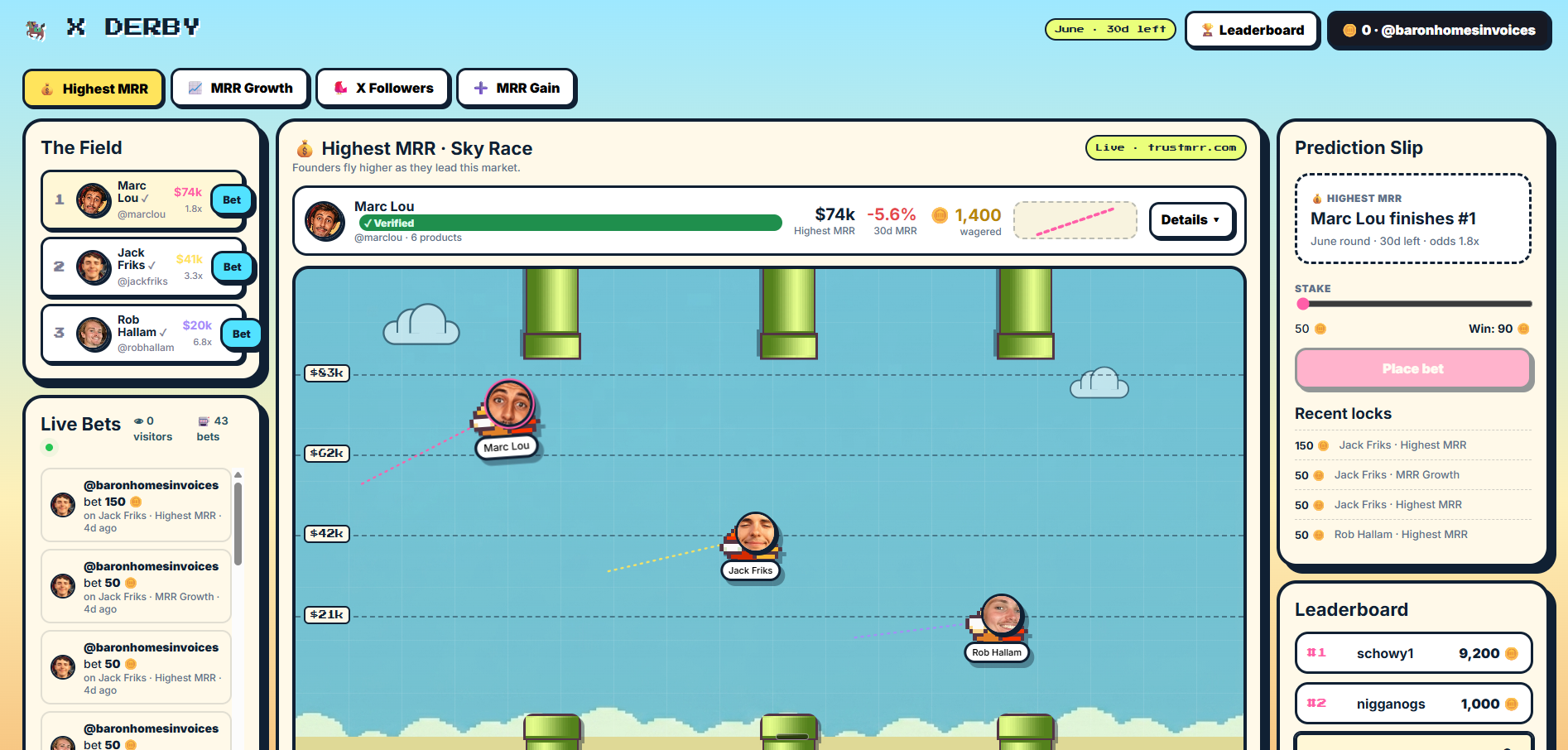The height and width of the screenshot is (750, 1568).
Task: Click the $83k axis marker
Action: click(327, 373)
